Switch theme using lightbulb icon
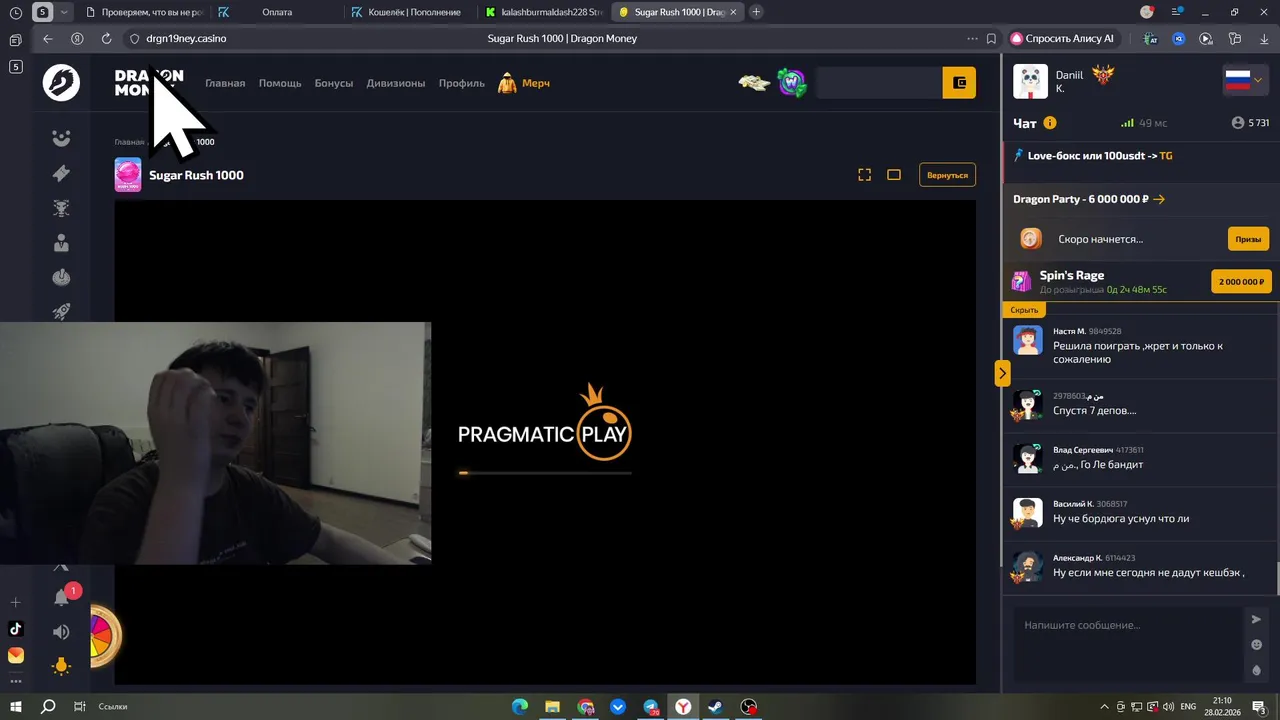This screenshot has width=1280, height=720. [61, 666]
